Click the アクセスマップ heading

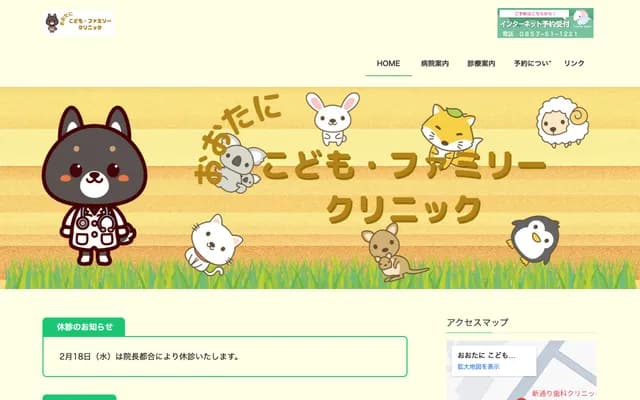pyautogui.click(x=477, y=322)
